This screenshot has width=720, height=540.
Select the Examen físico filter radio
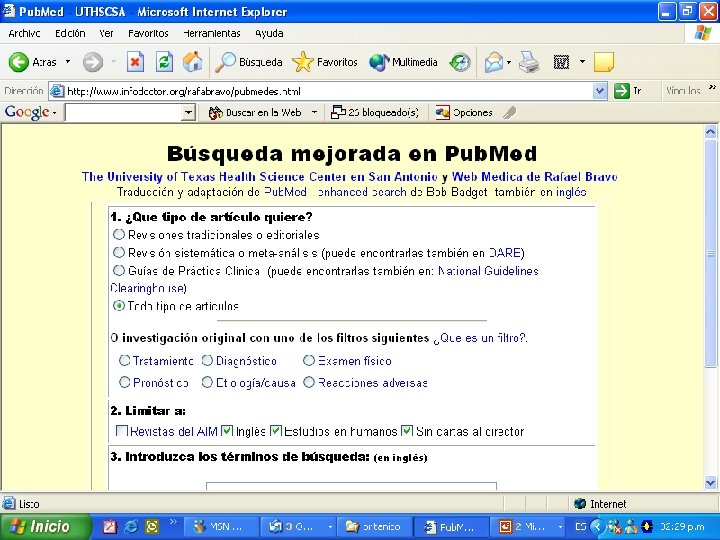coord(309,360)
